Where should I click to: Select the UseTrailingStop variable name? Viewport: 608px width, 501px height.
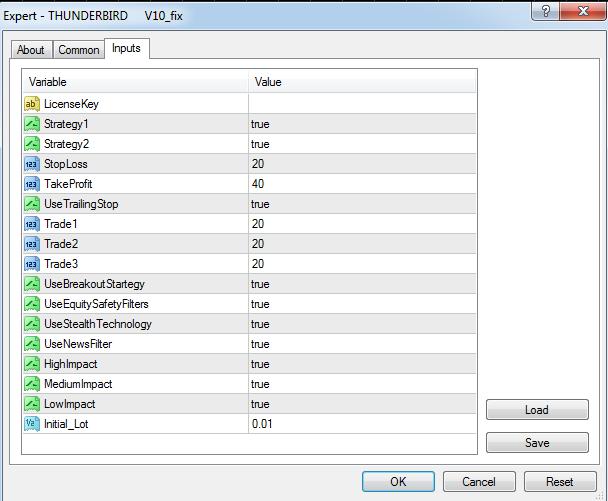[x=81, y=204]
